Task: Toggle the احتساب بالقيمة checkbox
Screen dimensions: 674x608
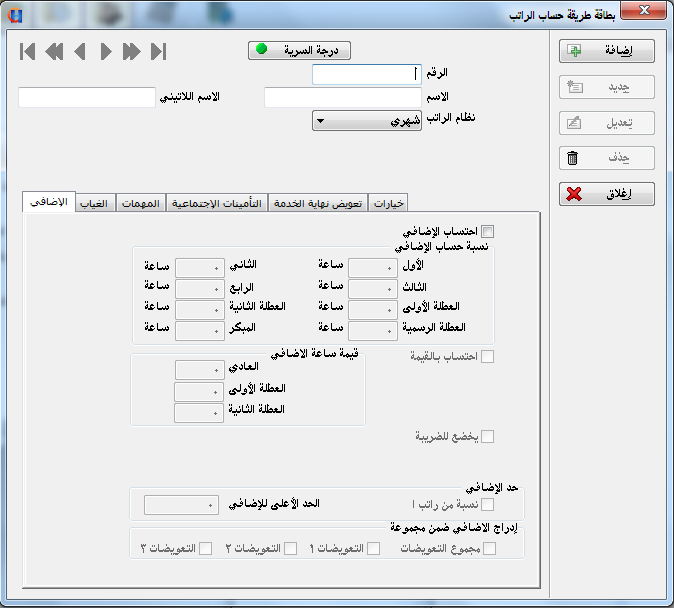Action: coord(487,356)
